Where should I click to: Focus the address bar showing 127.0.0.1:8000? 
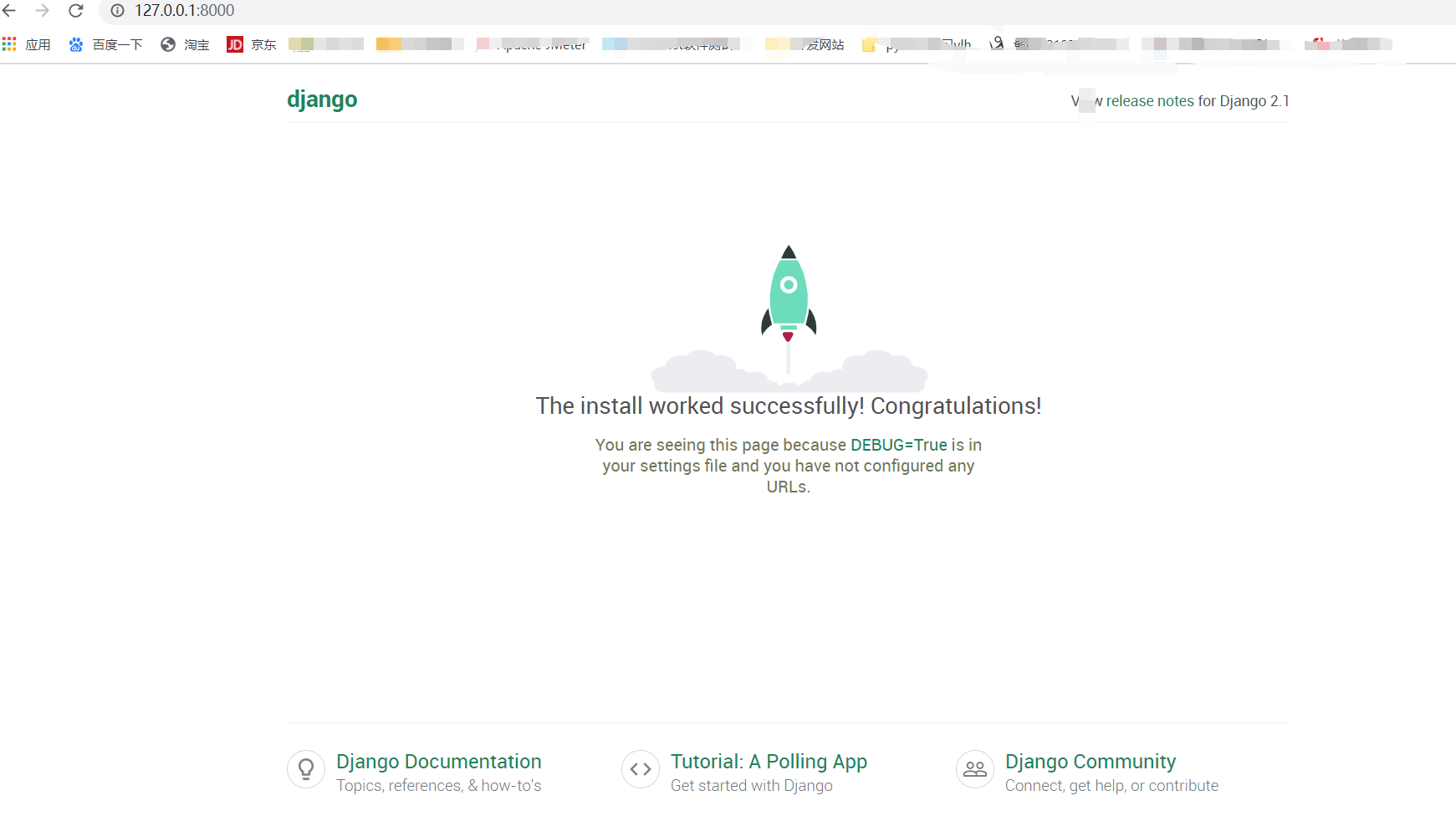(778, 11)
